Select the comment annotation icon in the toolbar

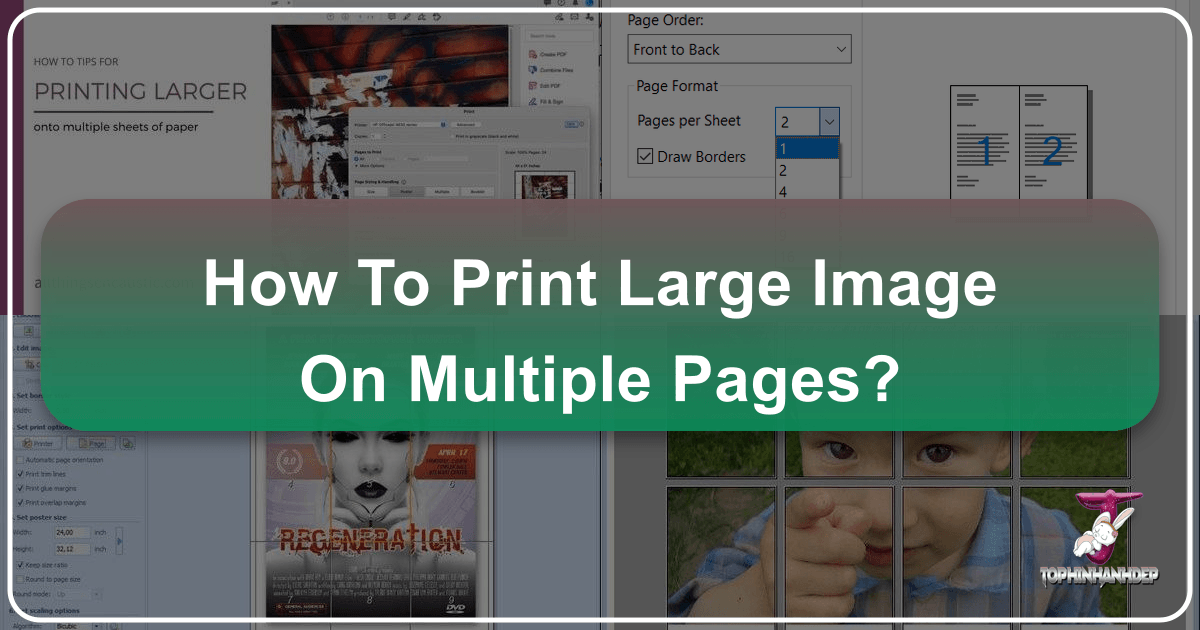[392, 17]
